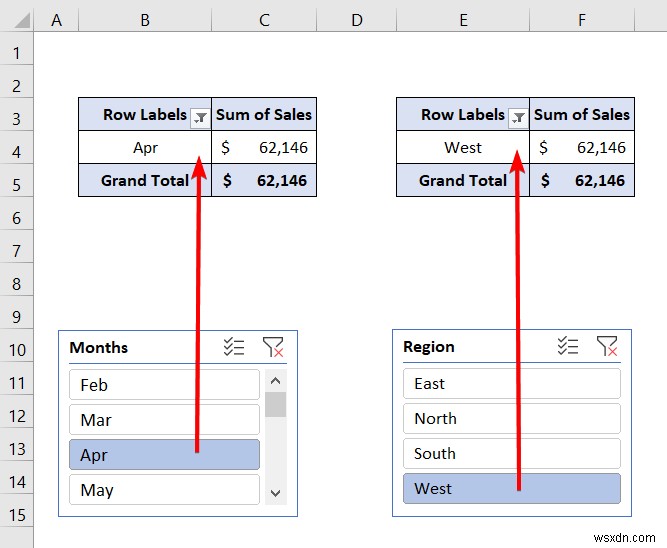Image resolution: width=667 pixels, height=548 pixels.
Task: Click the Apr cell in pivot table
Action: tap(145, 147)
